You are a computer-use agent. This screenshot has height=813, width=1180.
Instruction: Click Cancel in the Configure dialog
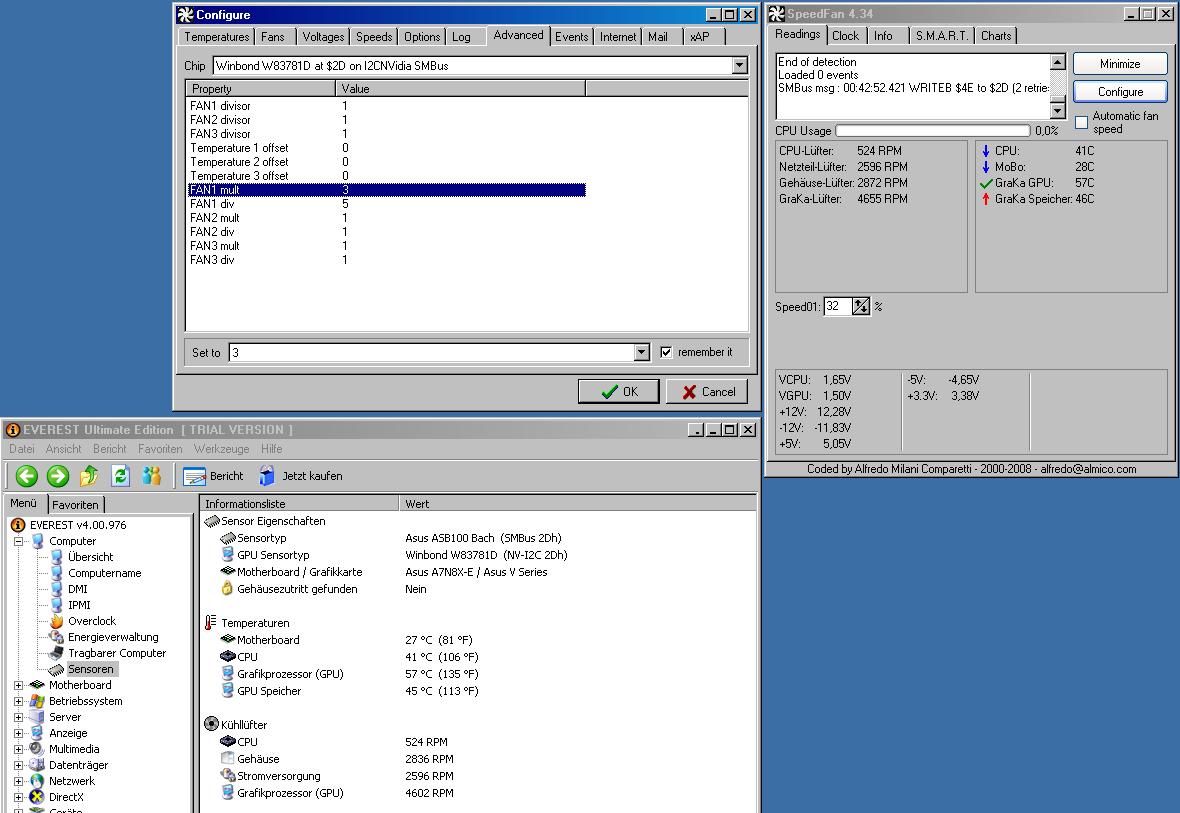[x=707, y=391]
